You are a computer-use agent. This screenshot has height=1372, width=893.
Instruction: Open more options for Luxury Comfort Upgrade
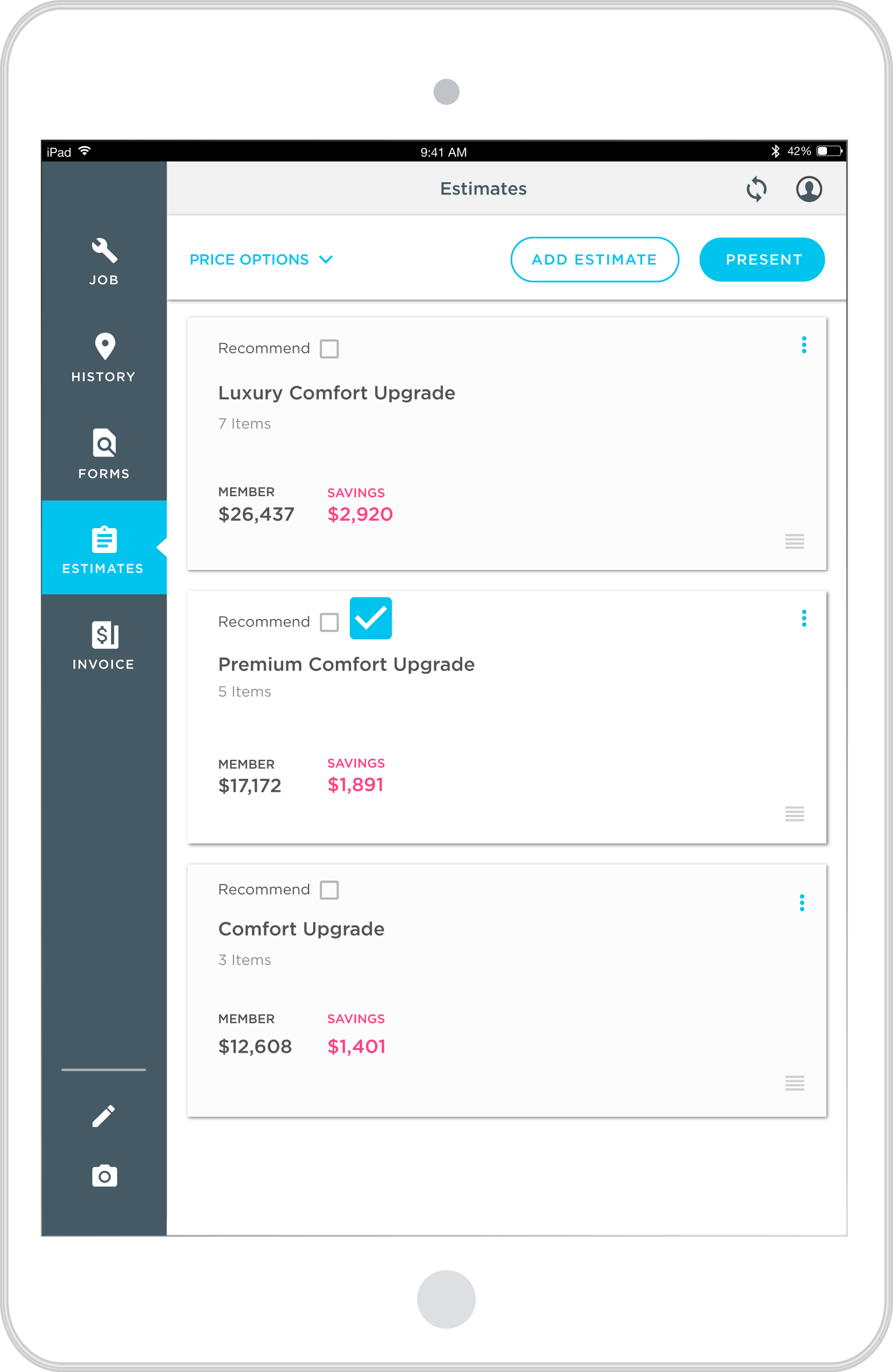pos(804,345)
